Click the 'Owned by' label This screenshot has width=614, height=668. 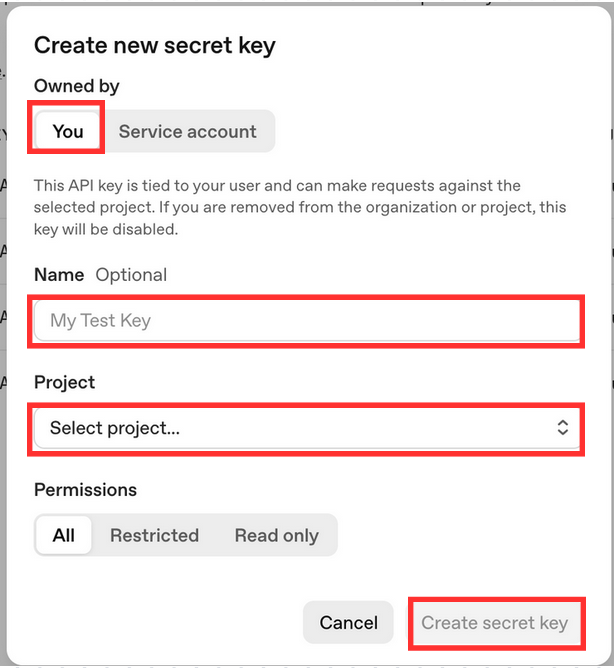pos(77,86)
